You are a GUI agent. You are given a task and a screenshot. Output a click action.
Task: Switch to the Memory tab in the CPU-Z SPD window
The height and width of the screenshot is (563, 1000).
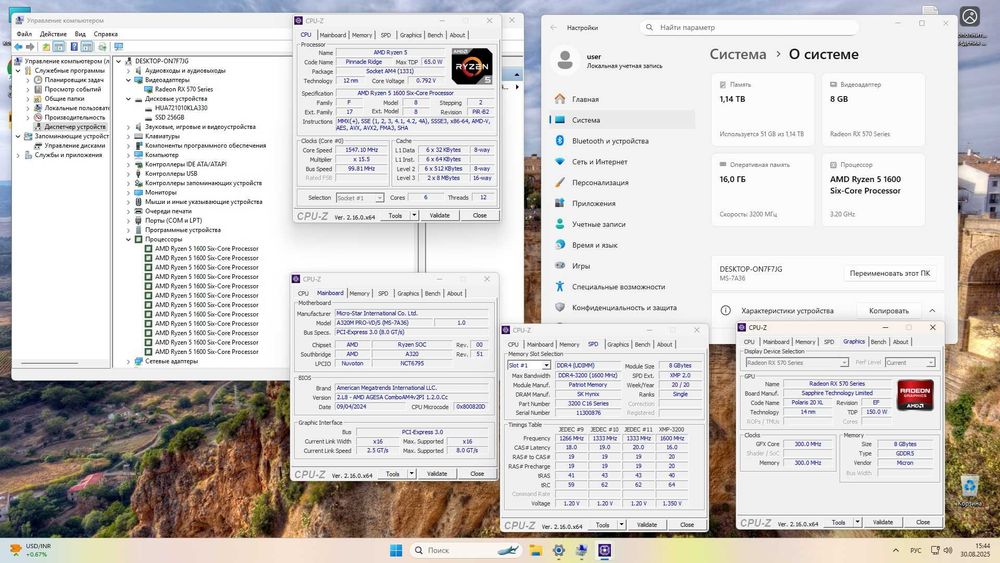coord(569,344)
